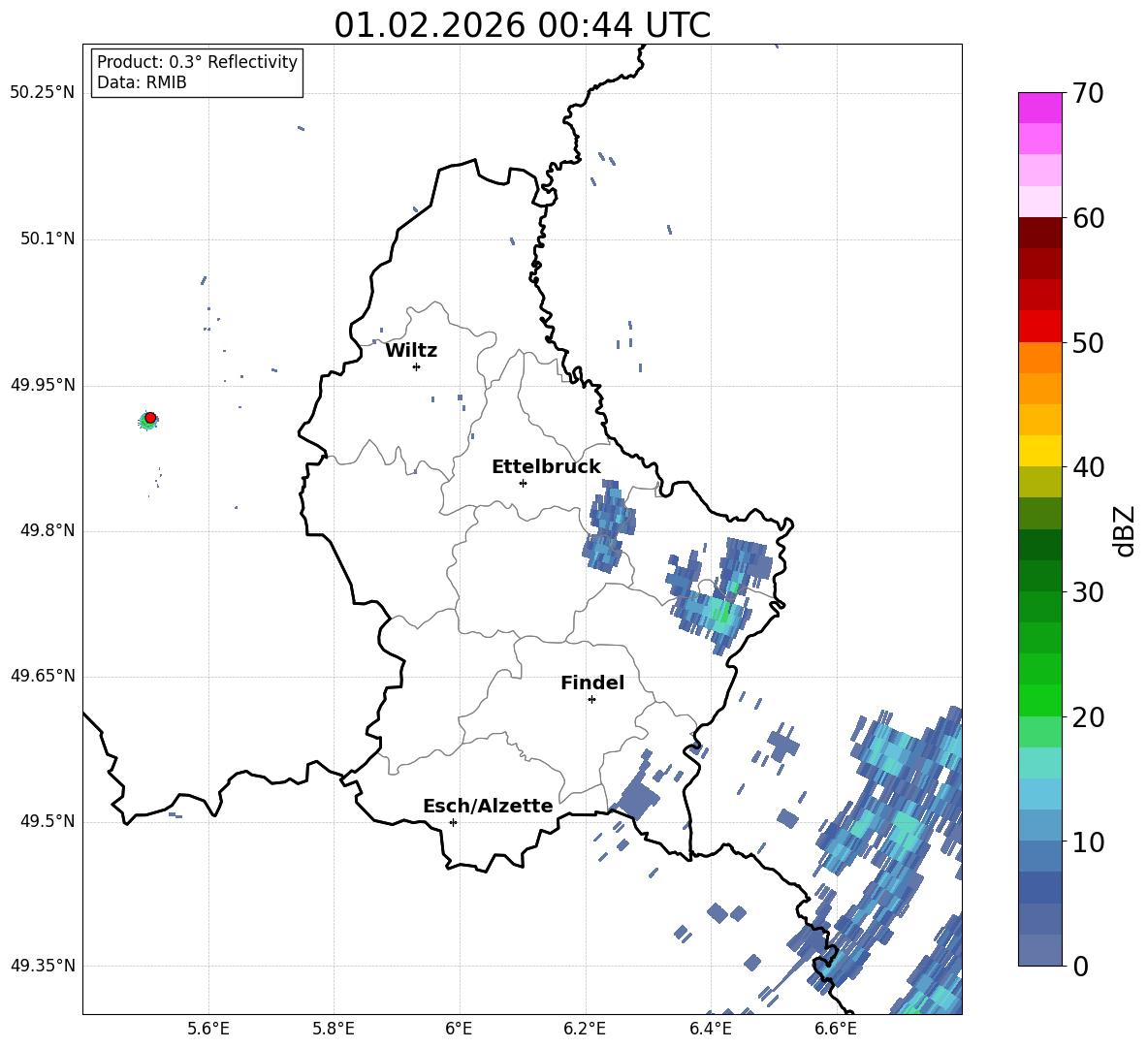Click the colorbar tick label 30
Screen dimensions: 1148x1048
coord(1088,592)
